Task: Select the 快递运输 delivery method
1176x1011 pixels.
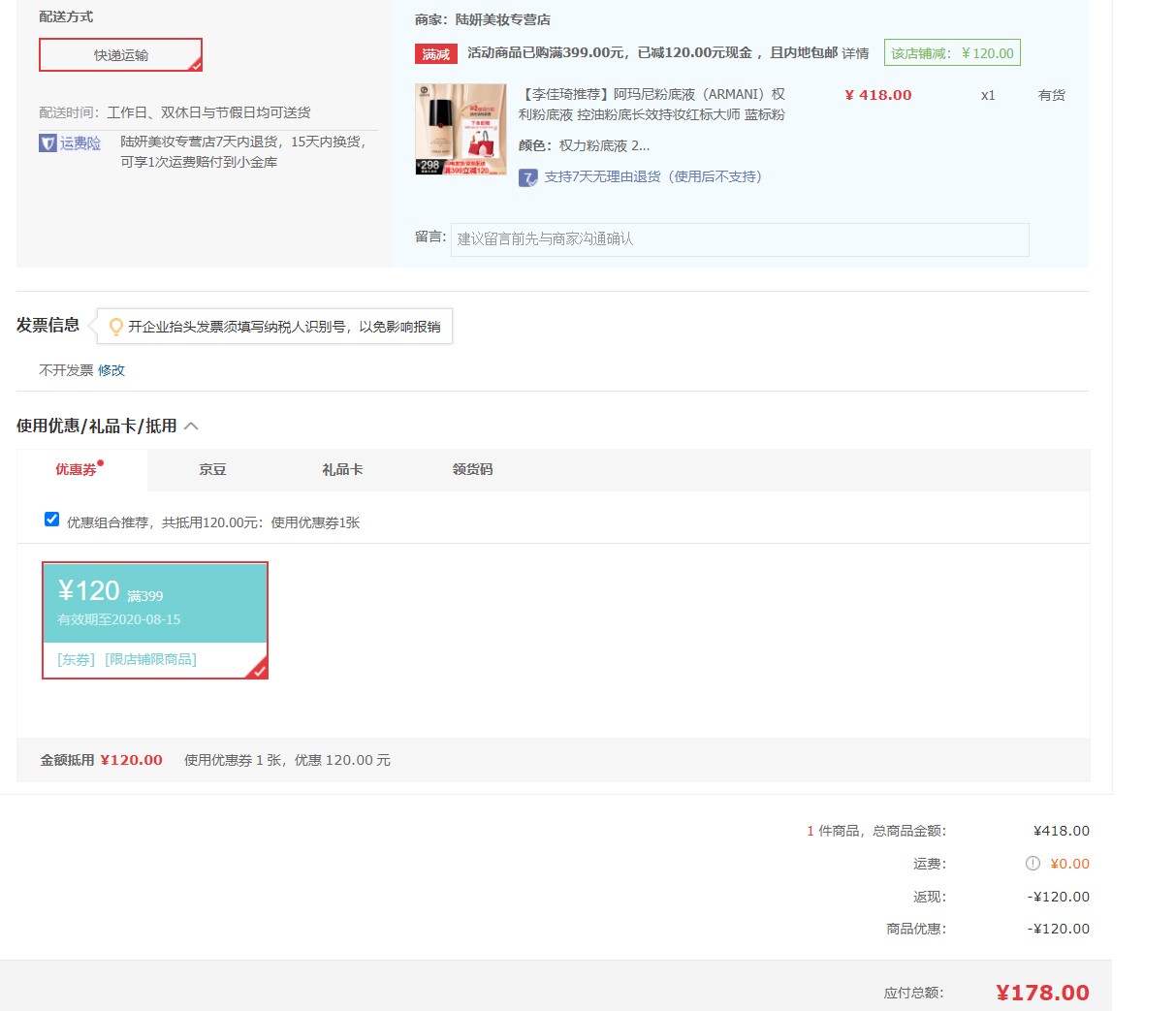Action: coord(121,55)
